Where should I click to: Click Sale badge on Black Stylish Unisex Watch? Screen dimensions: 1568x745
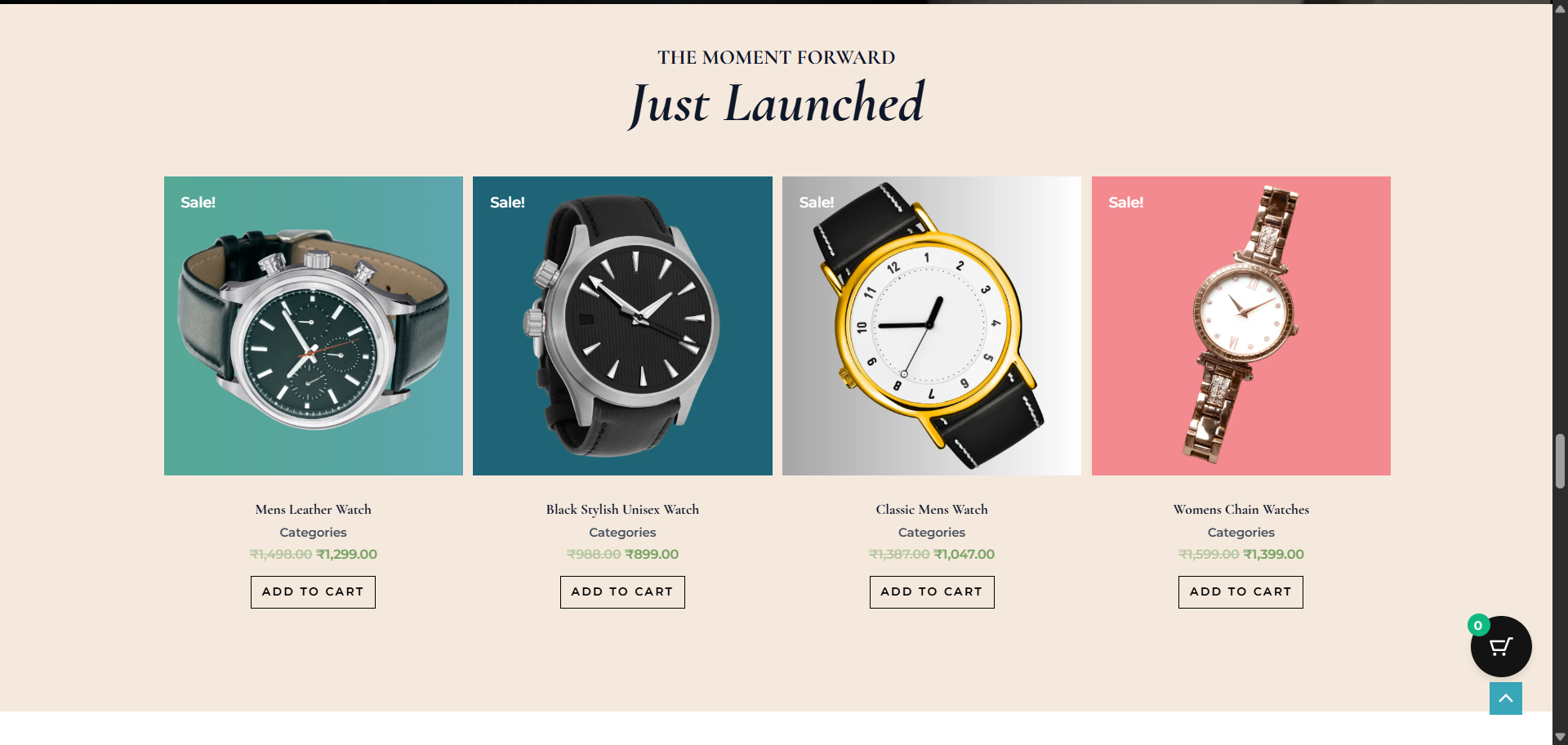(x=507, y=203)
